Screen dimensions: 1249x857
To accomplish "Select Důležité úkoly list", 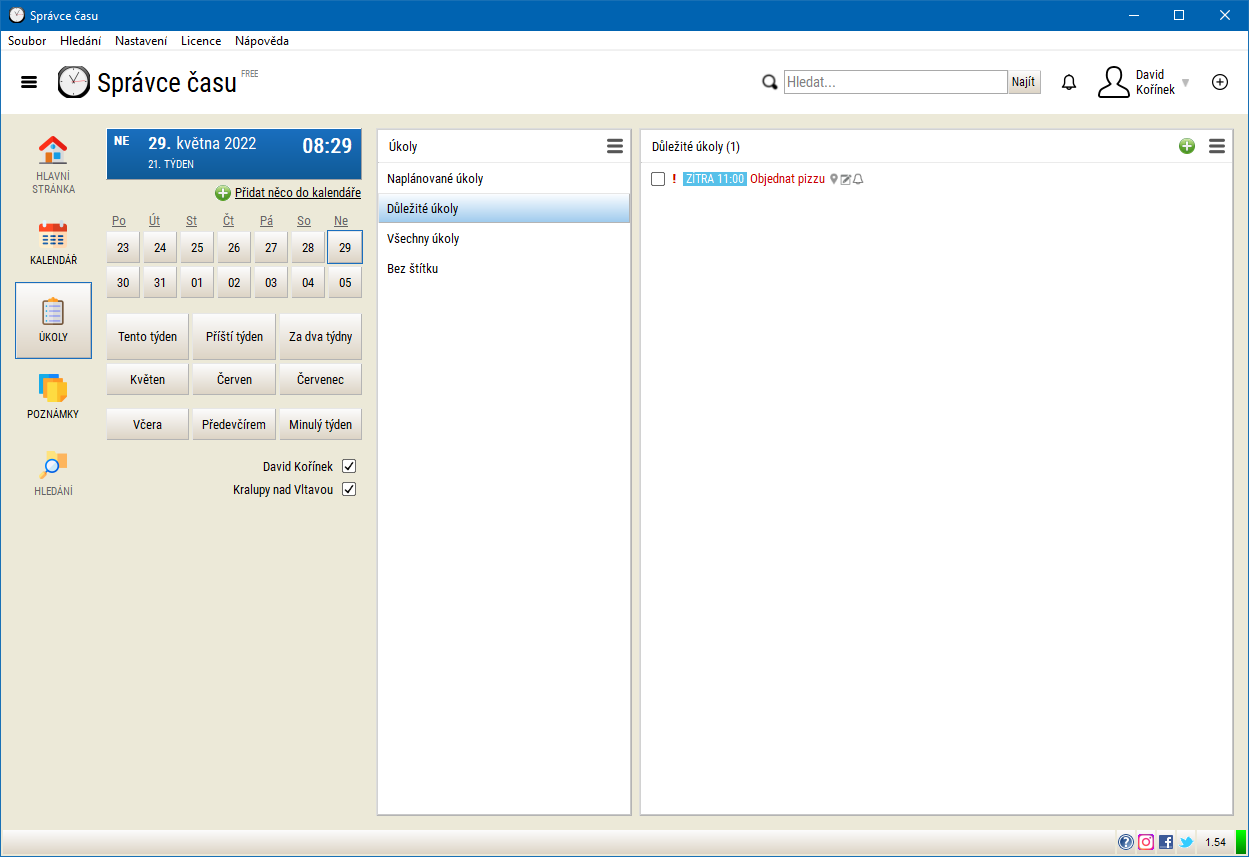I will (504, 209).
